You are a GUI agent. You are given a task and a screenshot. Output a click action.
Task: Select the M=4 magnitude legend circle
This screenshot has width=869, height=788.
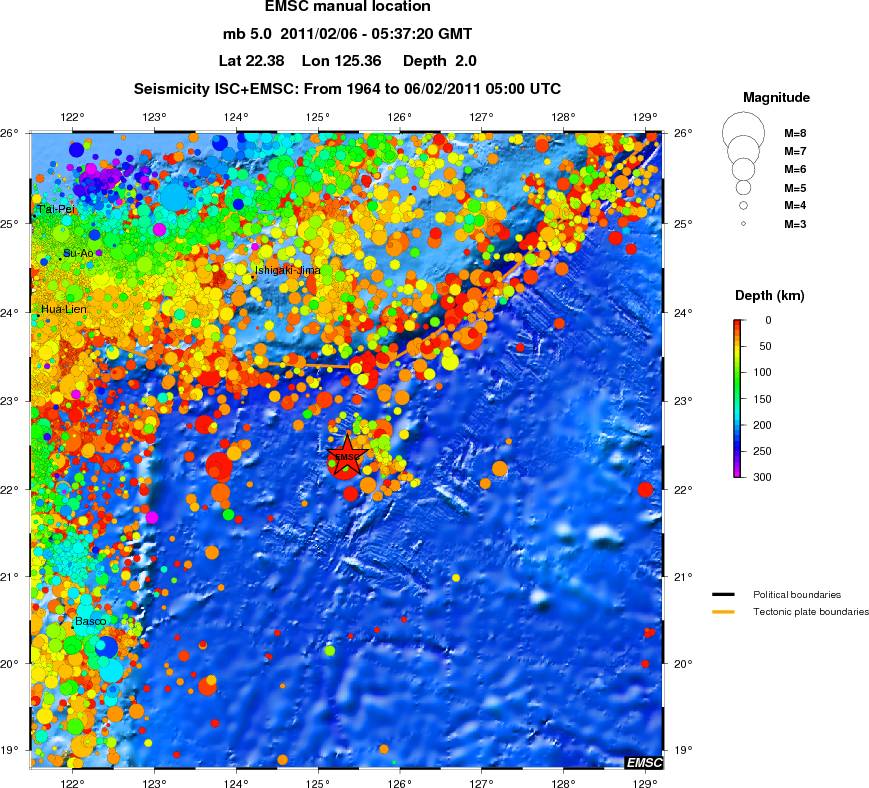pyautogui.click(x=743, y=206)
